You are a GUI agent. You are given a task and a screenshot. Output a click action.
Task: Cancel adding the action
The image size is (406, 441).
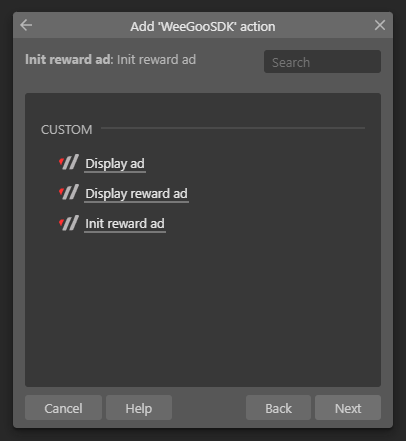[x=63, y=408]
